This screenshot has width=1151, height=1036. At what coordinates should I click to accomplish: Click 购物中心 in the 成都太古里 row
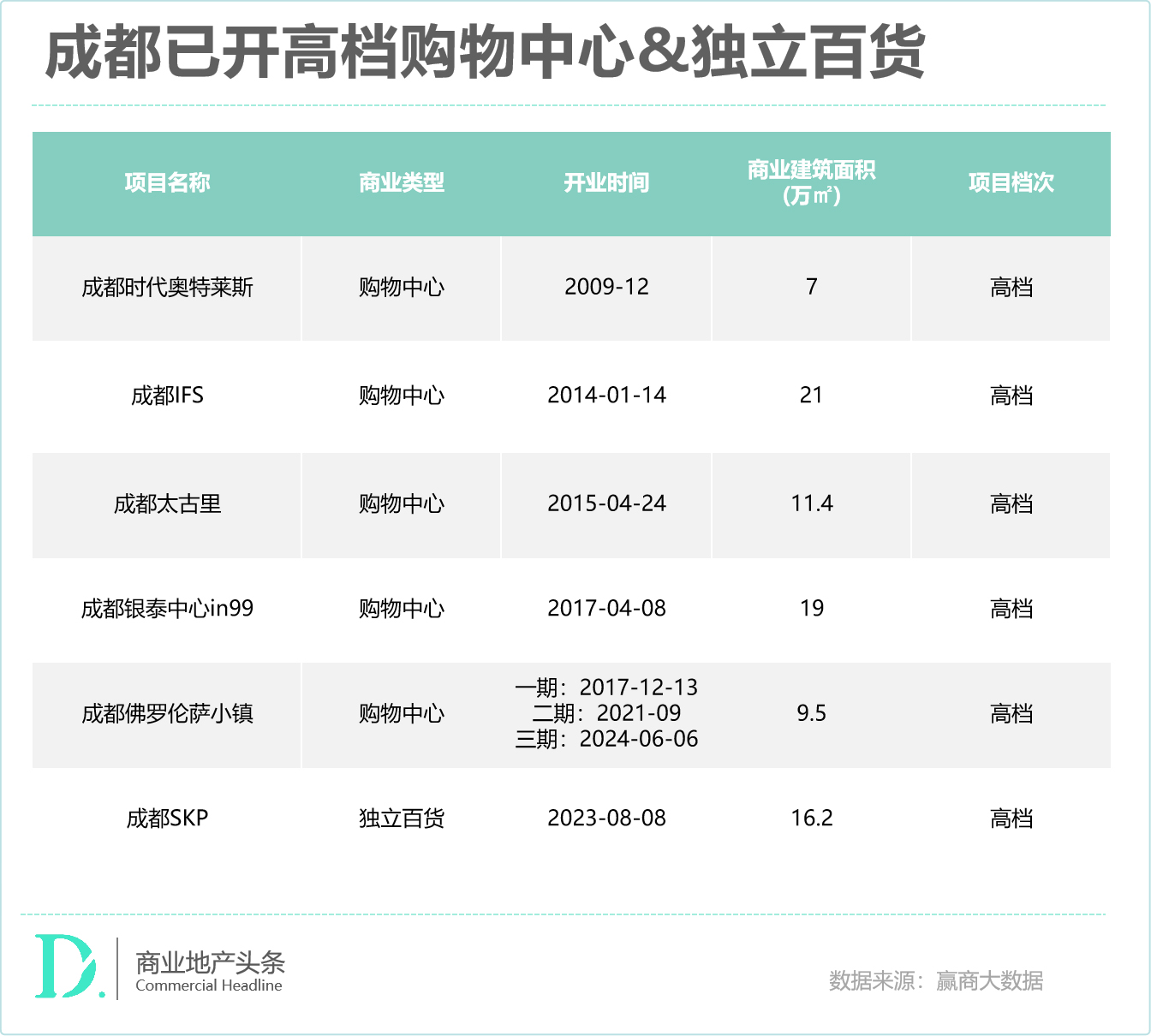click(402, 503)
